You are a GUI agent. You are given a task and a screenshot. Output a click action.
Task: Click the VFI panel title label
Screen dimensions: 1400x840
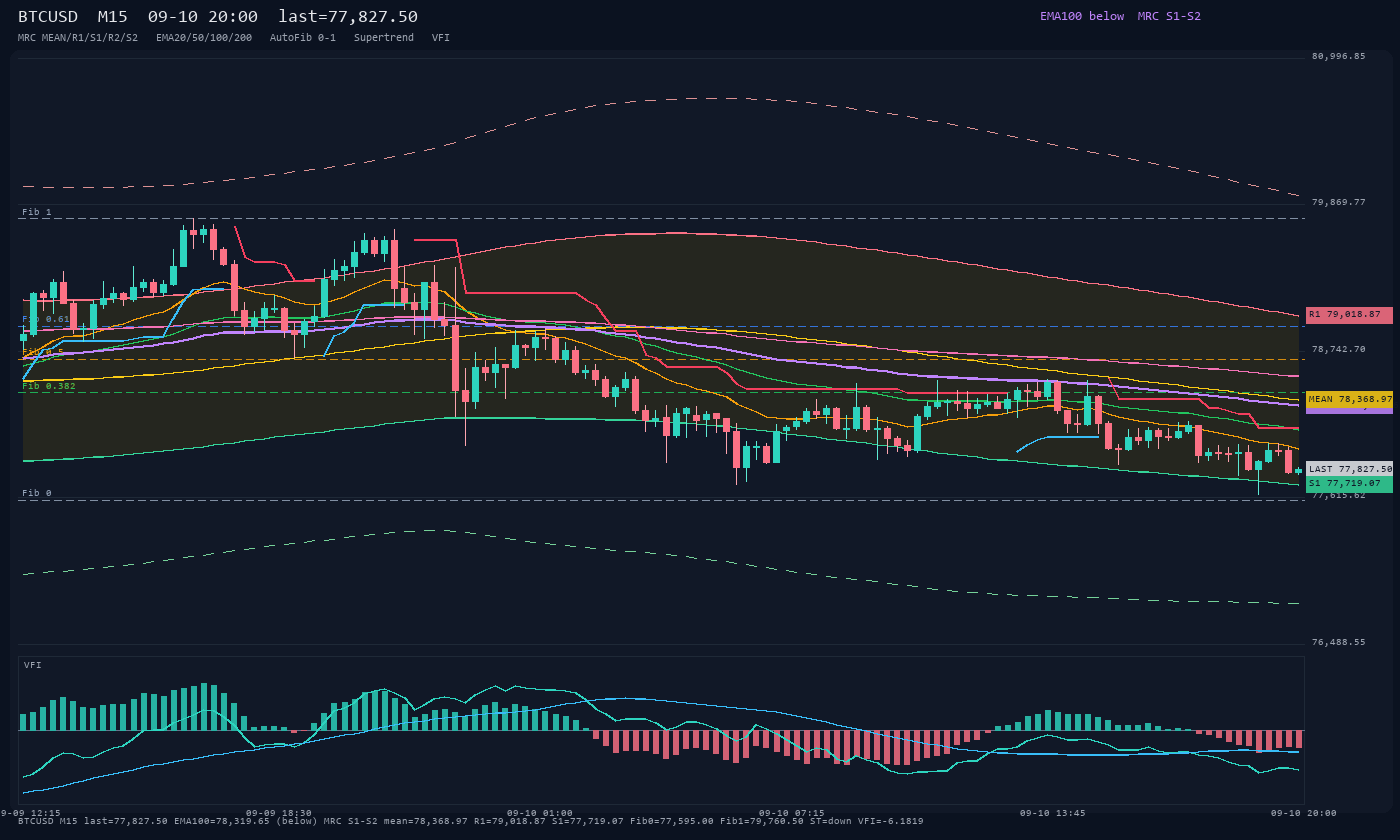(x=33, y=665)
